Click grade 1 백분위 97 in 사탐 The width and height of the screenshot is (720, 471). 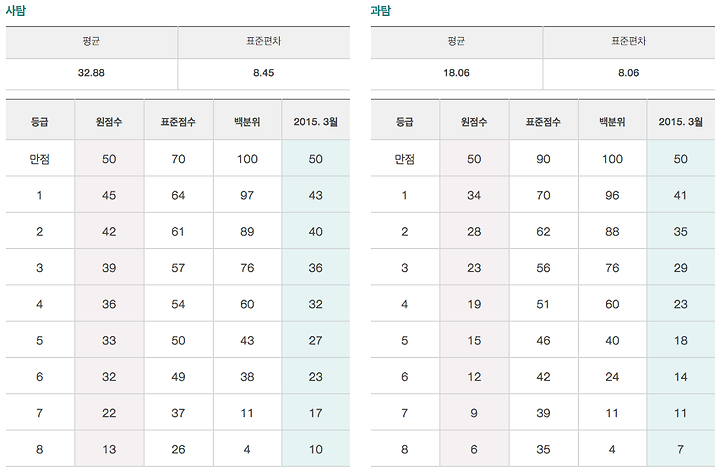[x=247, y=196]
